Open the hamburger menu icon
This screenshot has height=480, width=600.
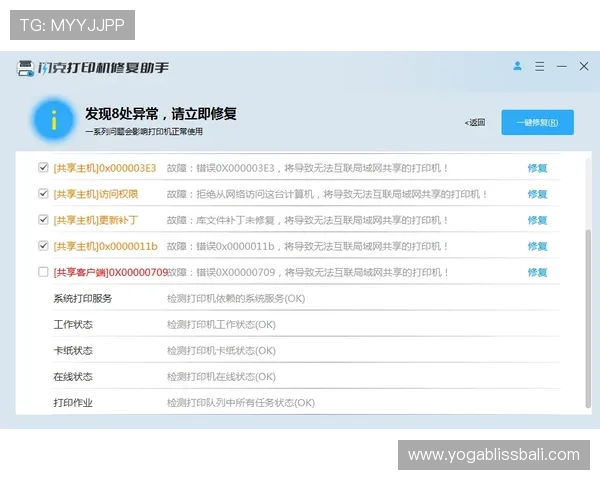click(x=540, y=66)
